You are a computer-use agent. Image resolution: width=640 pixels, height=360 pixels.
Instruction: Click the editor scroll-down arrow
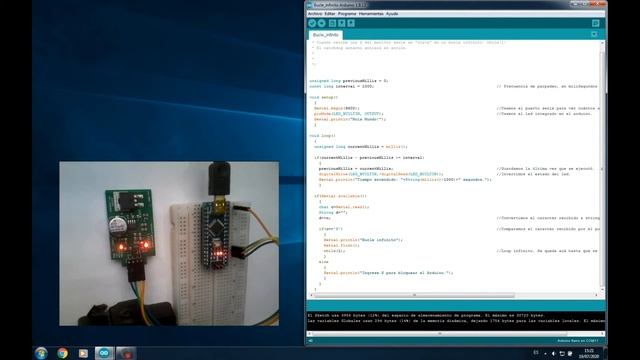tap(603, 290)
